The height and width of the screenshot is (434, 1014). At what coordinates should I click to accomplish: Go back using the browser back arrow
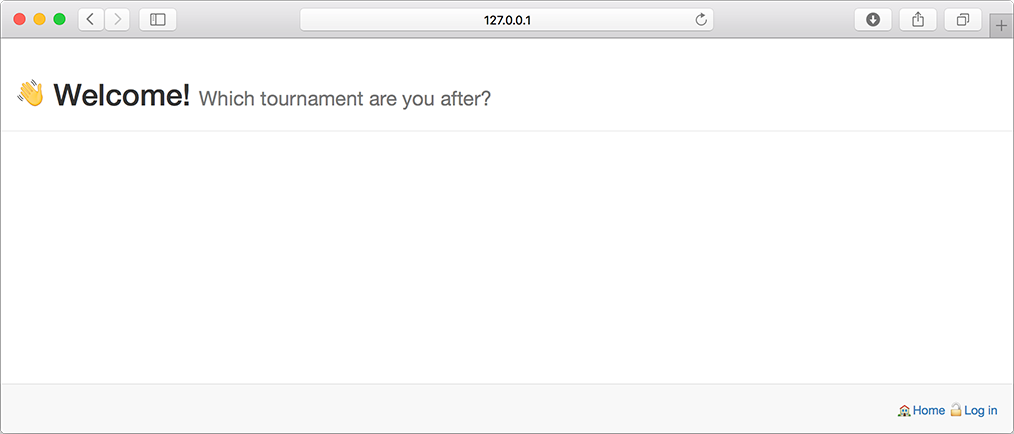point(91,20)
